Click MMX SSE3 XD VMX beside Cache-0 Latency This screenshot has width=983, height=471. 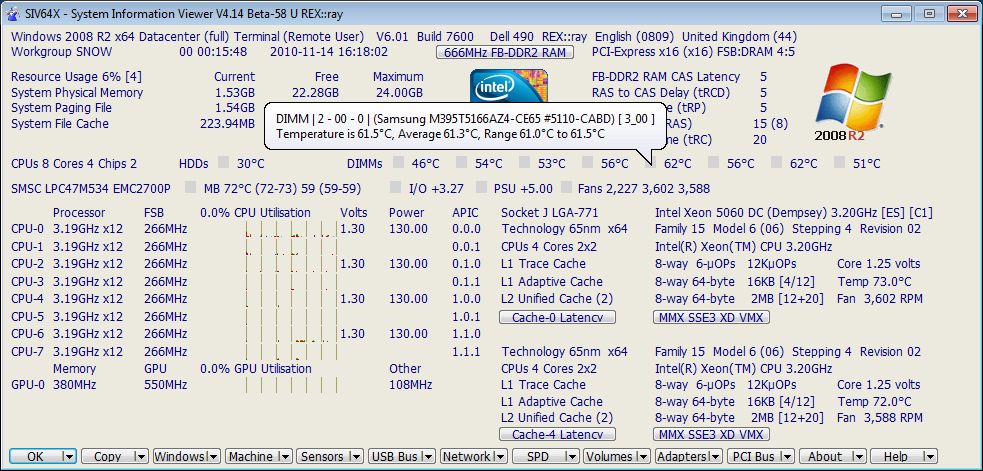712,317
